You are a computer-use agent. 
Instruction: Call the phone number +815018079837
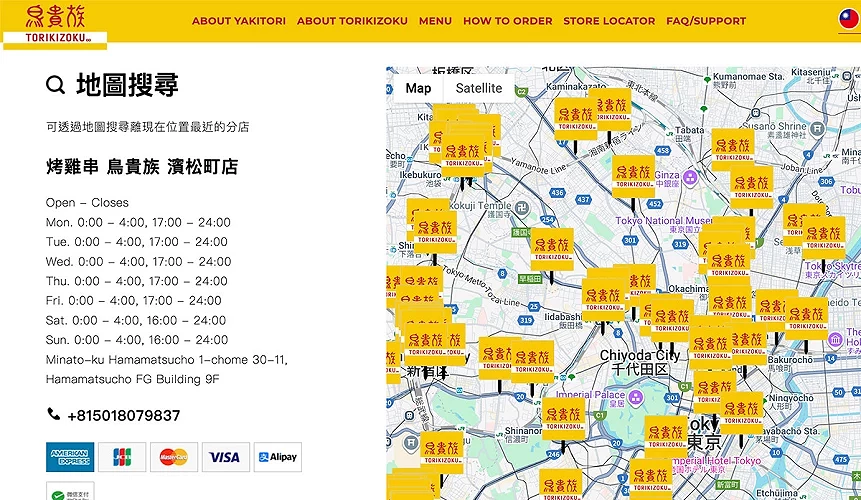tap(123, 415)
